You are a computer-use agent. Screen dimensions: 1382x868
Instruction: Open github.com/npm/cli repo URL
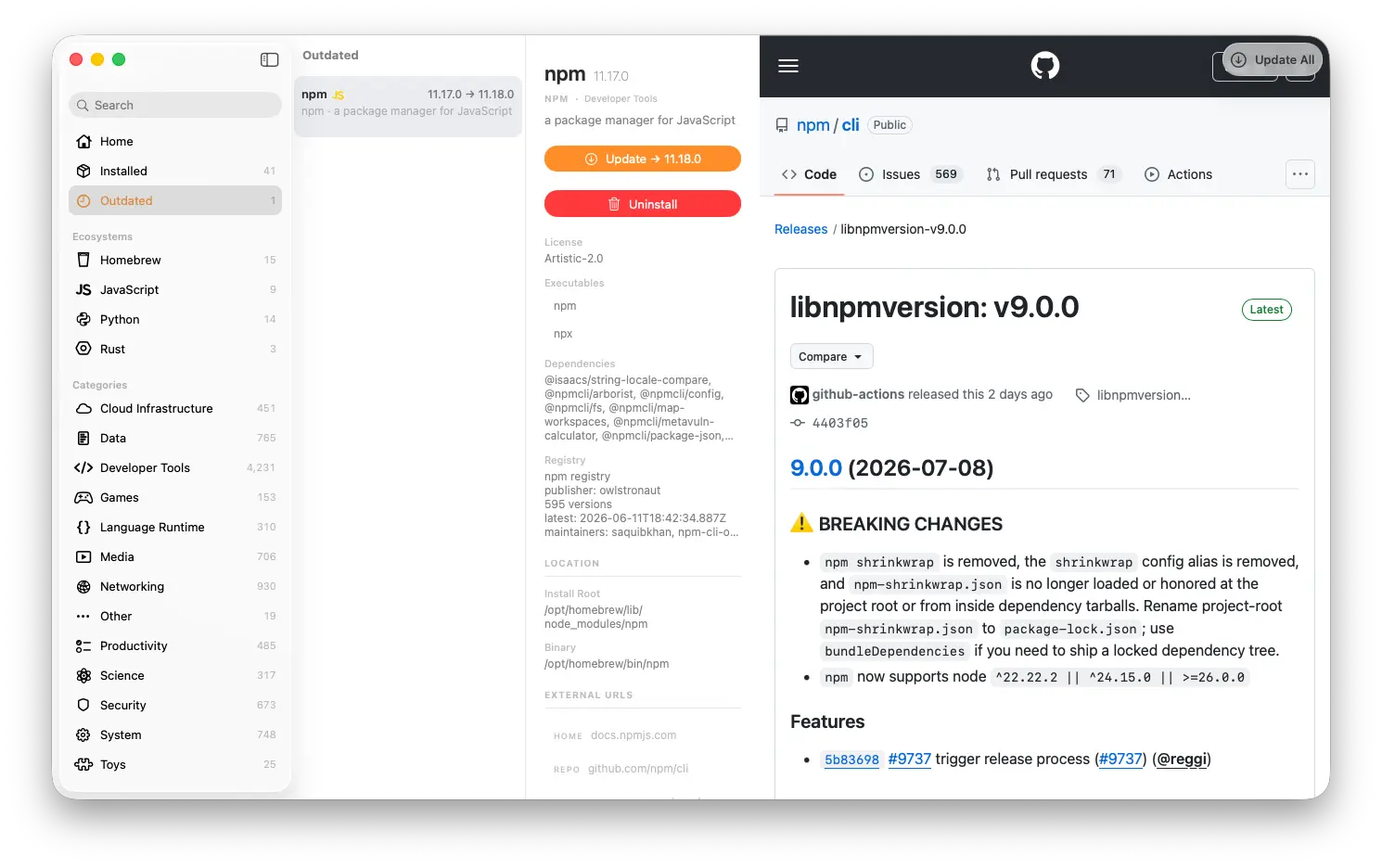(x=638, y=769)
